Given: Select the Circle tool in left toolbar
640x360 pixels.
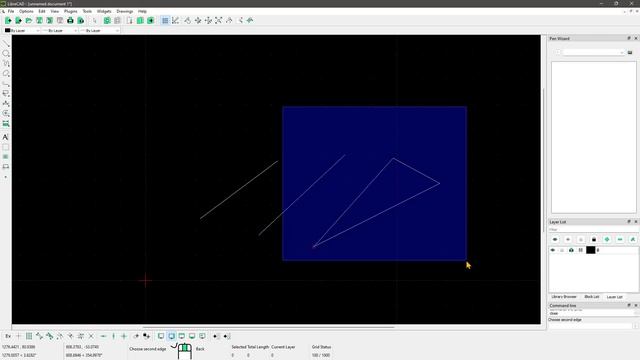Looking at the screenshot, I should pyautogui.click(x=6, y=53).
